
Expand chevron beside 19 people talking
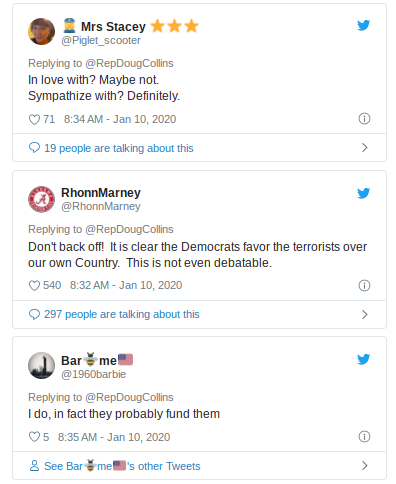pyautogui.click(x=365, y=148)
